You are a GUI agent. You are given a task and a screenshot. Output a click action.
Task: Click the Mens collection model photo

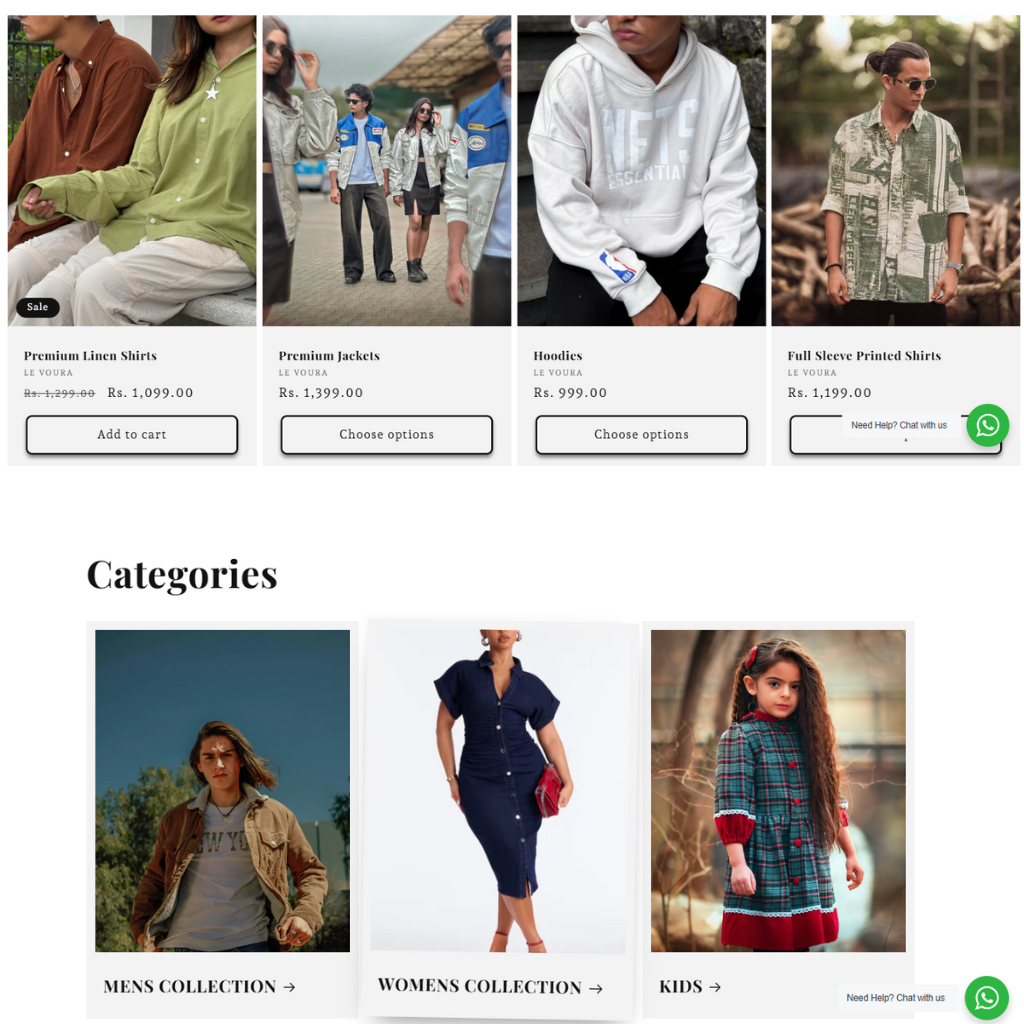[223, 790]
